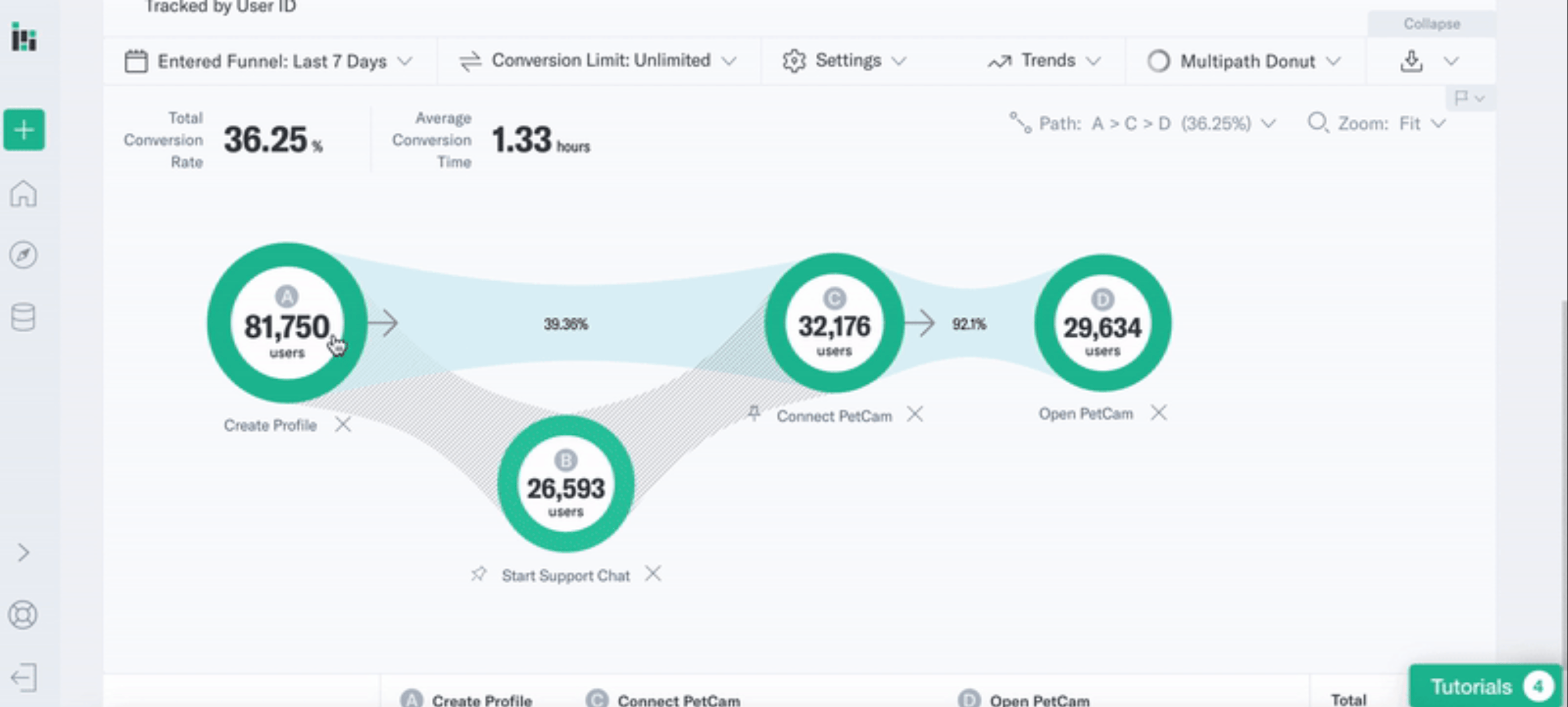Viewport: 1568px width, 707px height.
Task: Select donut A with 81,750 users
Action: pyautogui.click(x=287, y=323)
